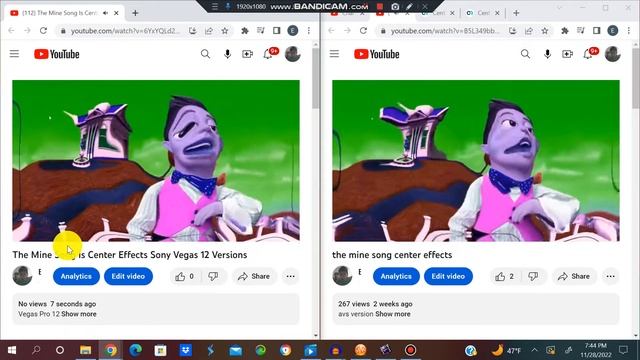Click the address bar URL in left browser
Image resolution: width=640 pixels, height=360 pixels.
tap(124, 31)
